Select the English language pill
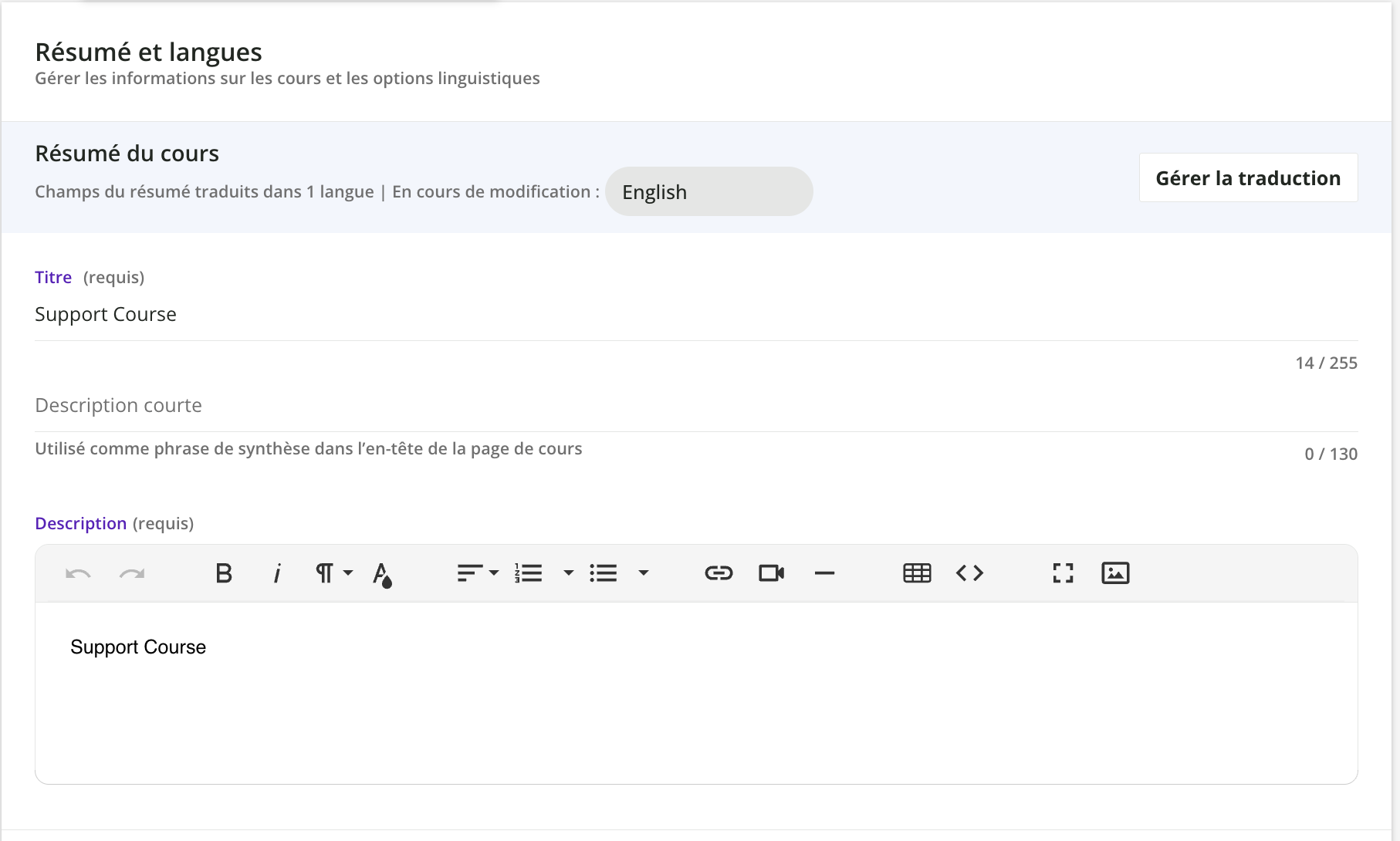Screen dimensions: 1400x841 click(x=708, y=192)
